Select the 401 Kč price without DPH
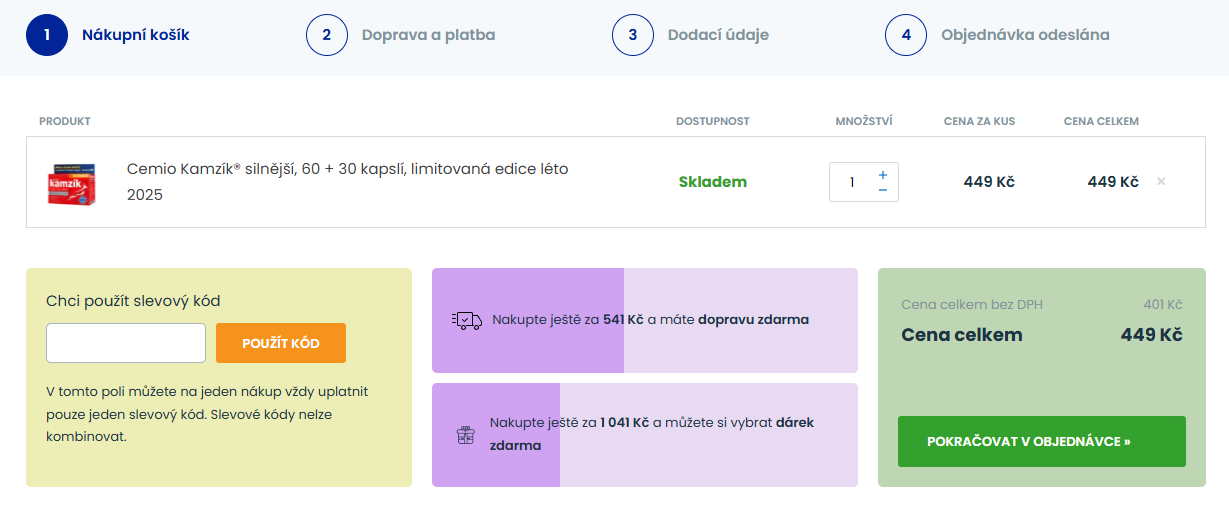Image resolution: width=1229 pixels, height=508 pixels. pos(1163,305)
